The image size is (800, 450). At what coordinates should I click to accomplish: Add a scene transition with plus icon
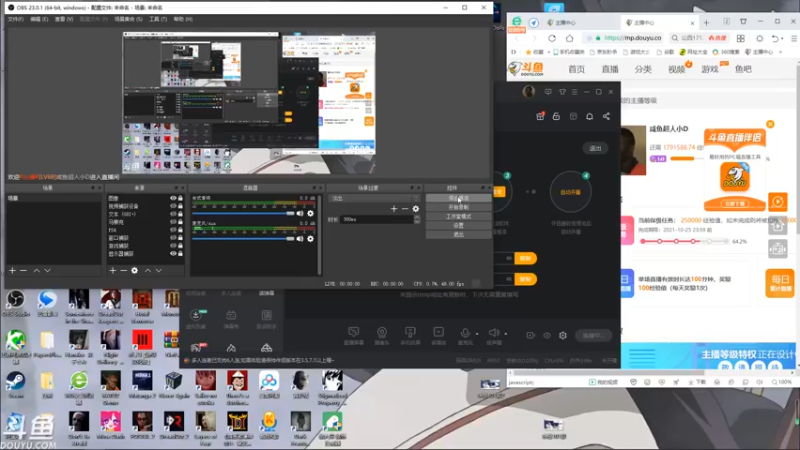pos(394,209)
